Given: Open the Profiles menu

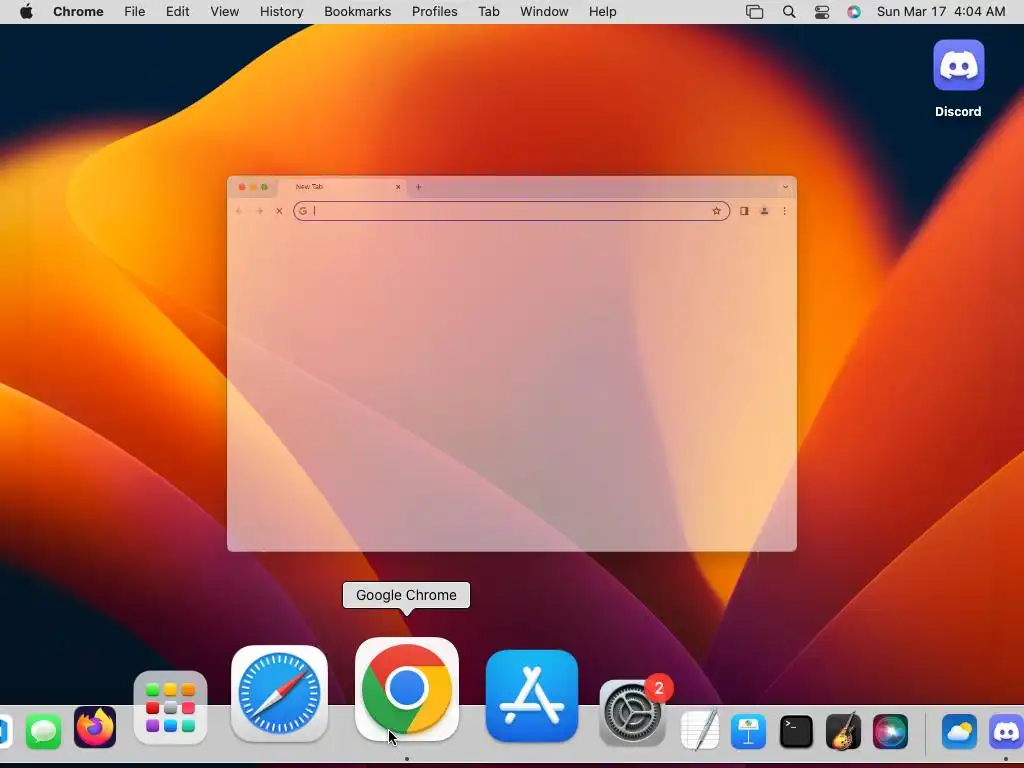Looking at the screenshot, I should pyautogui.click(x=434, y=12).
